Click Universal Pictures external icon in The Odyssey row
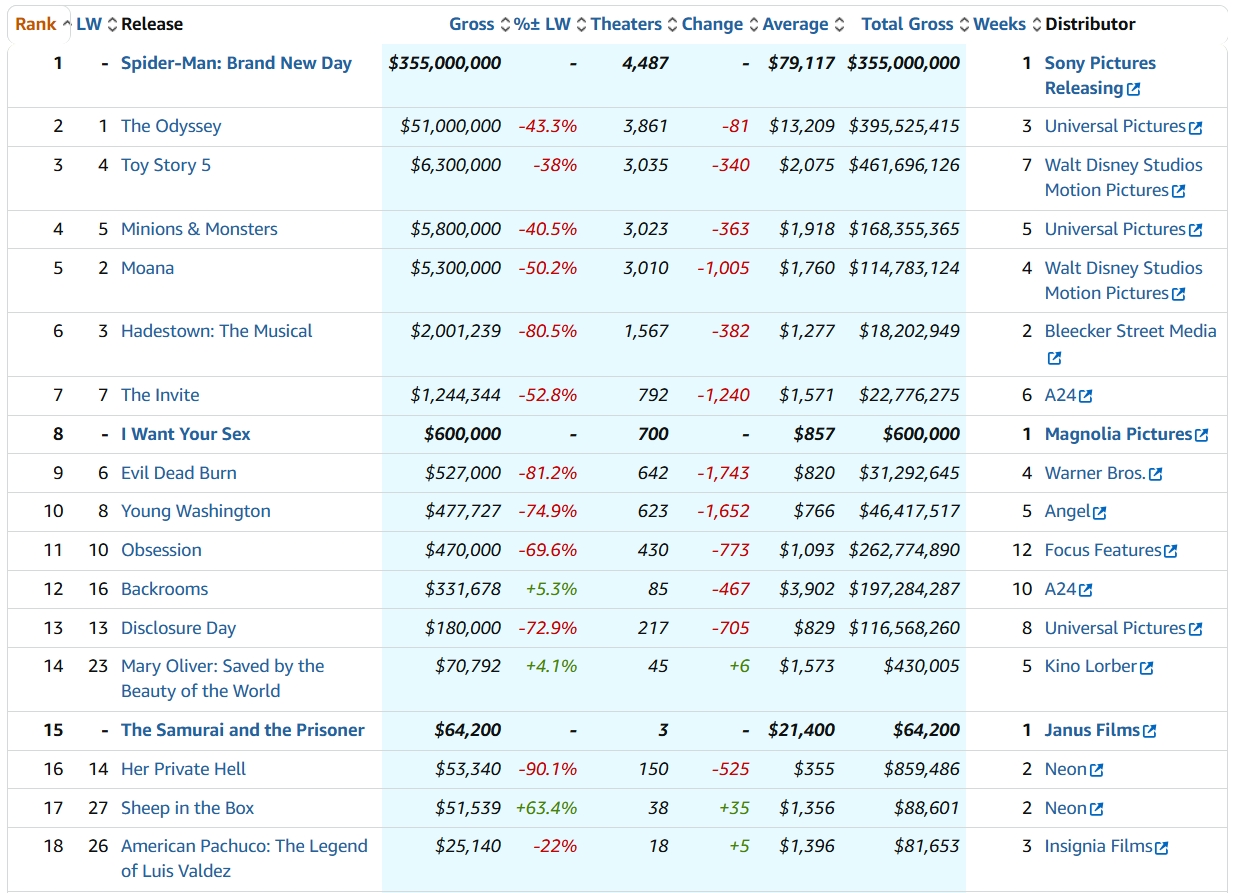 point(1195,127)
